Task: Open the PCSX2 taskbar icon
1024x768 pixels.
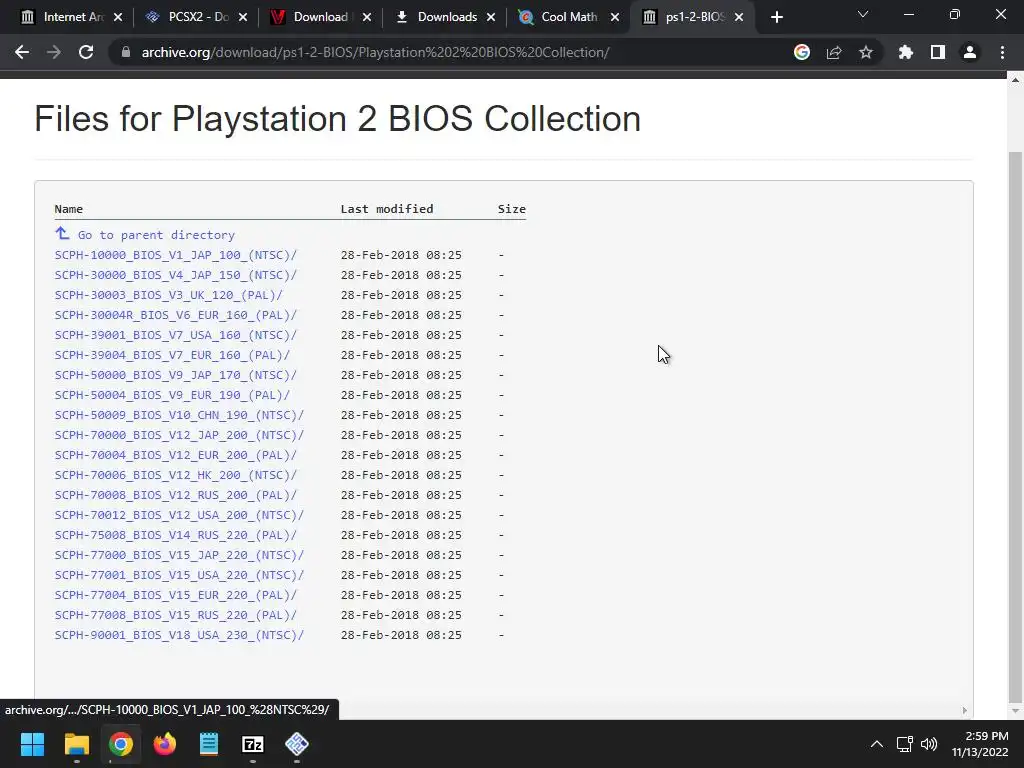Action: [x=297, y=744]
